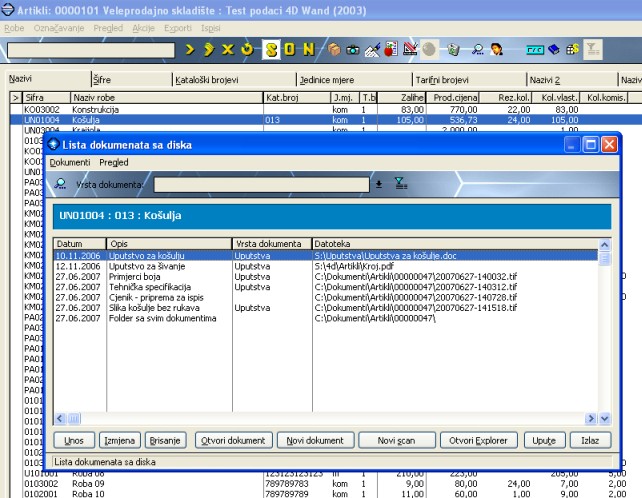Screen dimensions: 642x498
Task: Click the Upute button
Action: 545,440
